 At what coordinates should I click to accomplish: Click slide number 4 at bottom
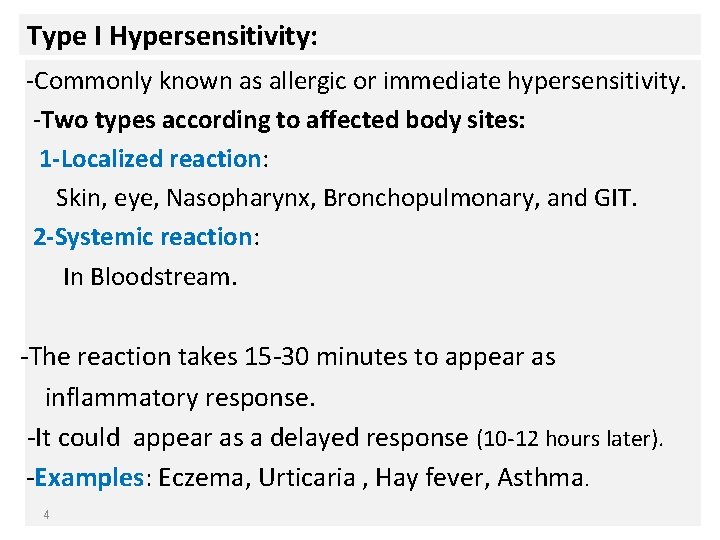point(46,515)
